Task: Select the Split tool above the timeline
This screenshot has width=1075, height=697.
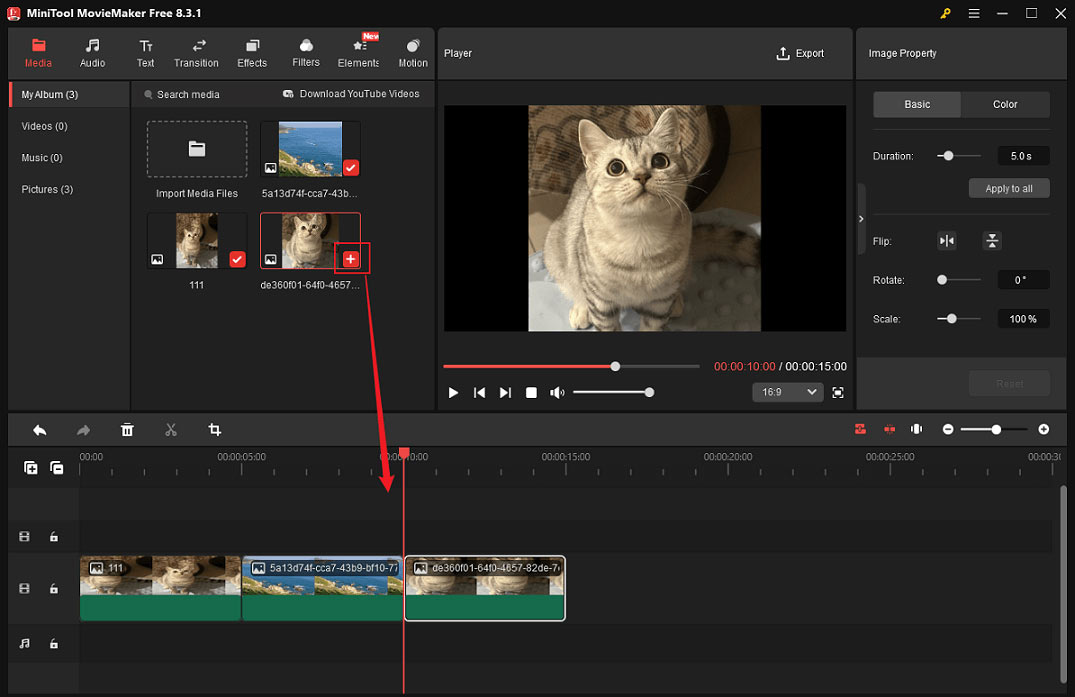Action: pos(170,429)
